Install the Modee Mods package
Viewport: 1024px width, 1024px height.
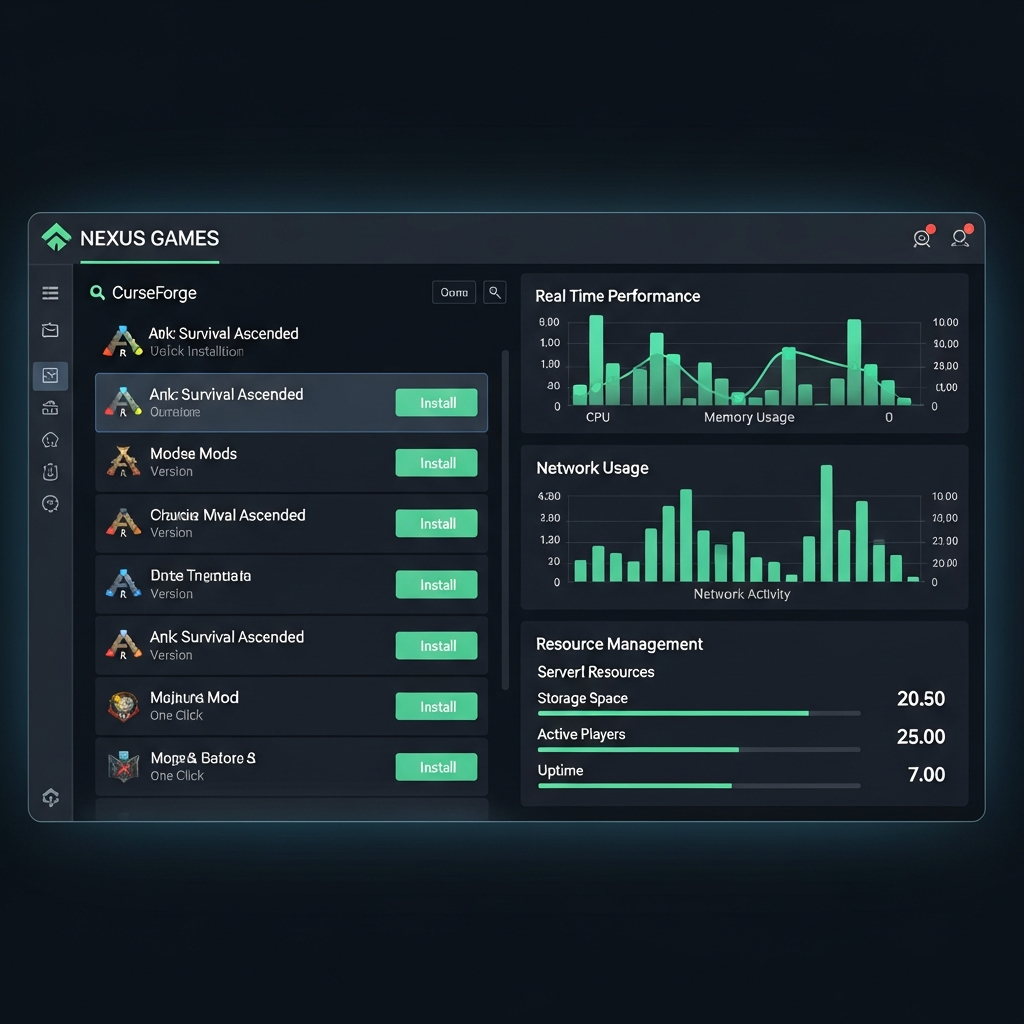(x=436, y=462)
